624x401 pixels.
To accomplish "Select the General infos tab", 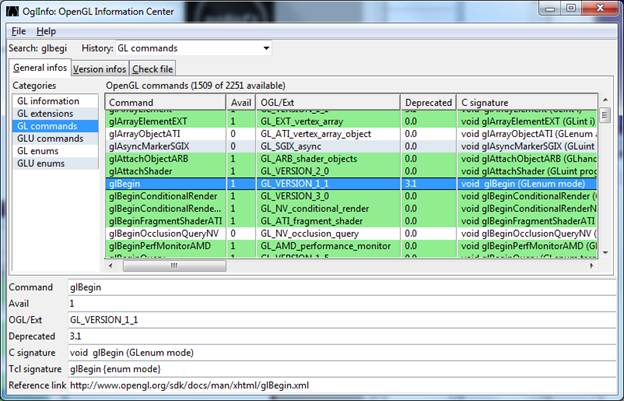I will (39, 68).
